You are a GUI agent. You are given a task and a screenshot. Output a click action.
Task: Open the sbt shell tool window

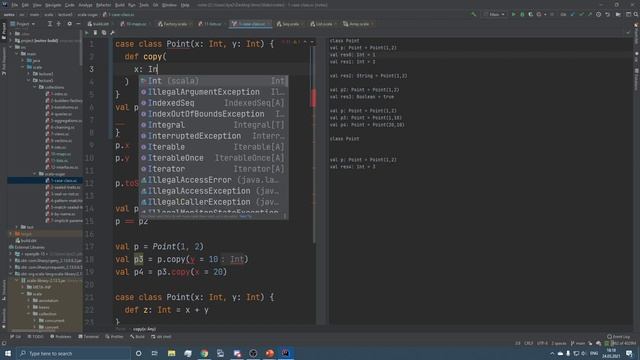(x=161, y=337)
